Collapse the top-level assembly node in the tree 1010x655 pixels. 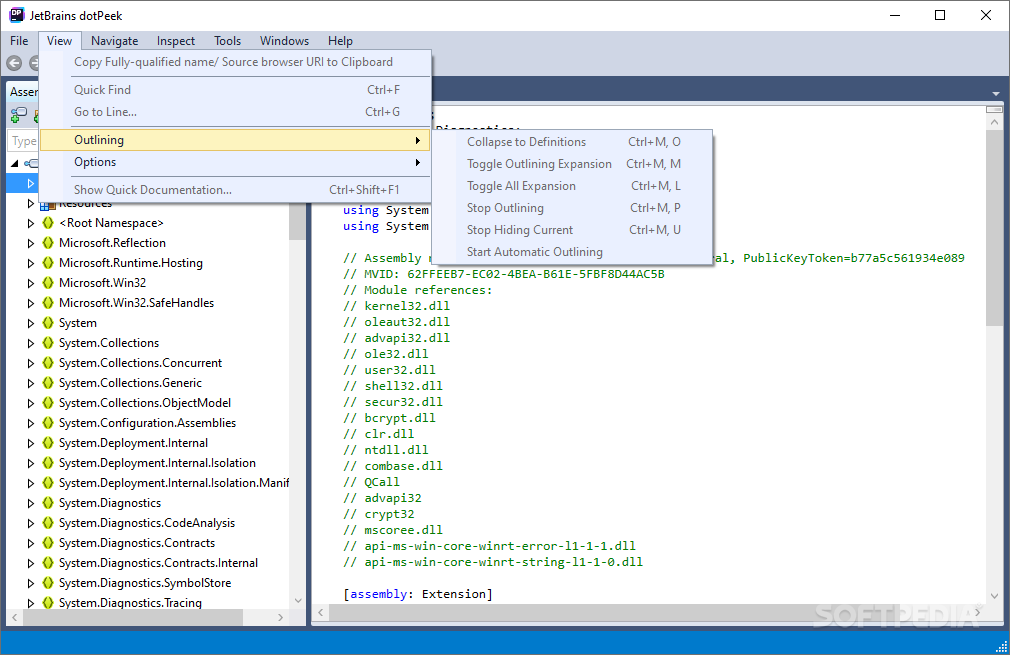coord(15,164)
